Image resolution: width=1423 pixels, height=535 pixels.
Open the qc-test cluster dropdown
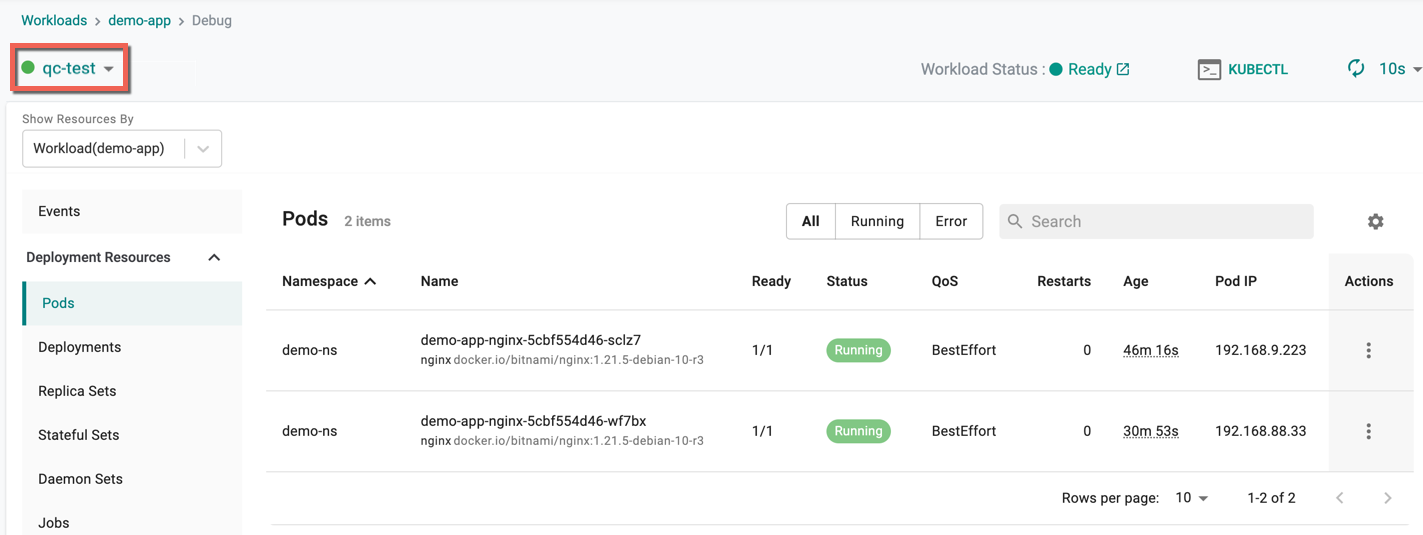pos(69,68)
